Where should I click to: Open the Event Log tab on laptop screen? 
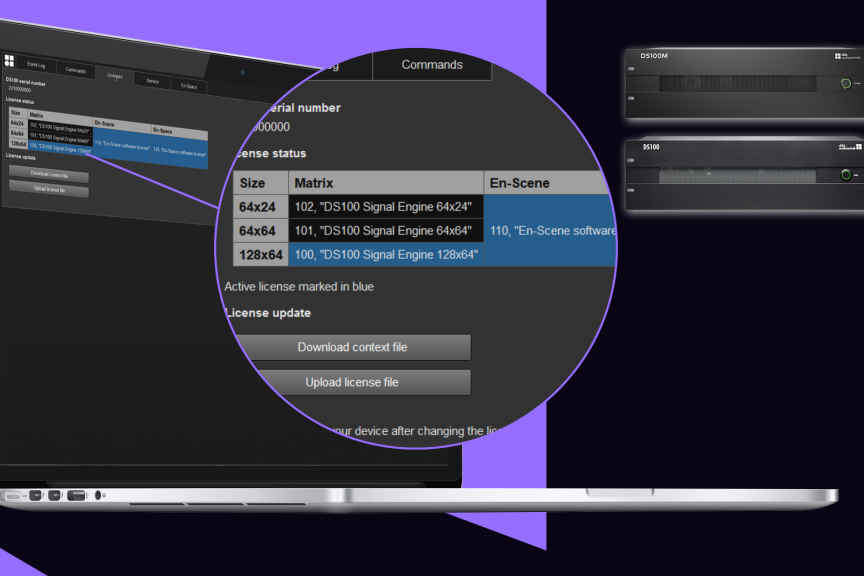(36, 65)
